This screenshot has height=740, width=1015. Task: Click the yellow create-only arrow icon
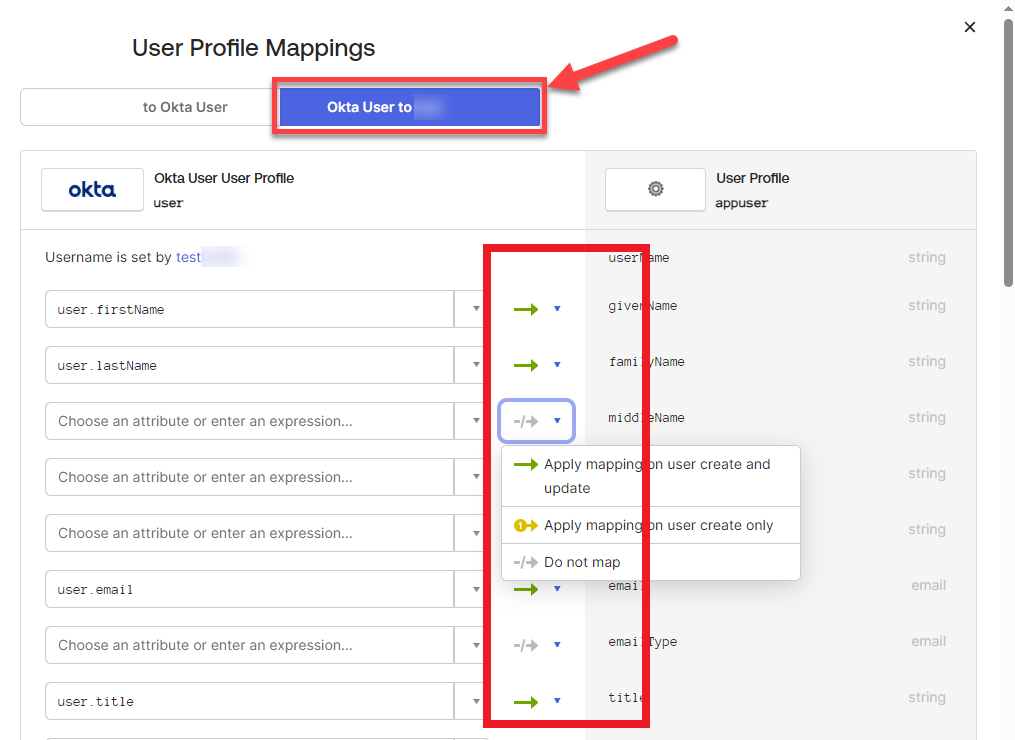(526, 525)
